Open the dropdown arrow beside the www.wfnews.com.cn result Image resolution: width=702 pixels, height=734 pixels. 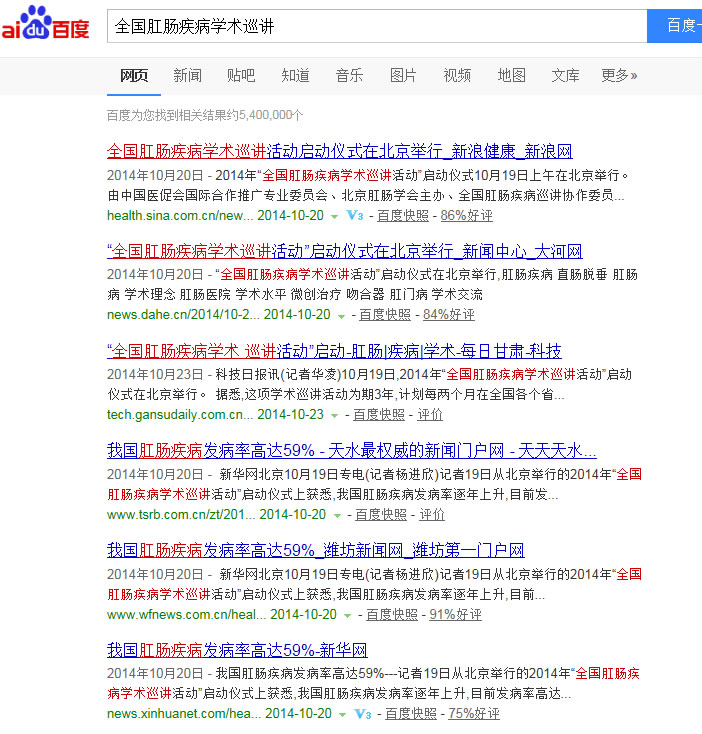(348, 615)
